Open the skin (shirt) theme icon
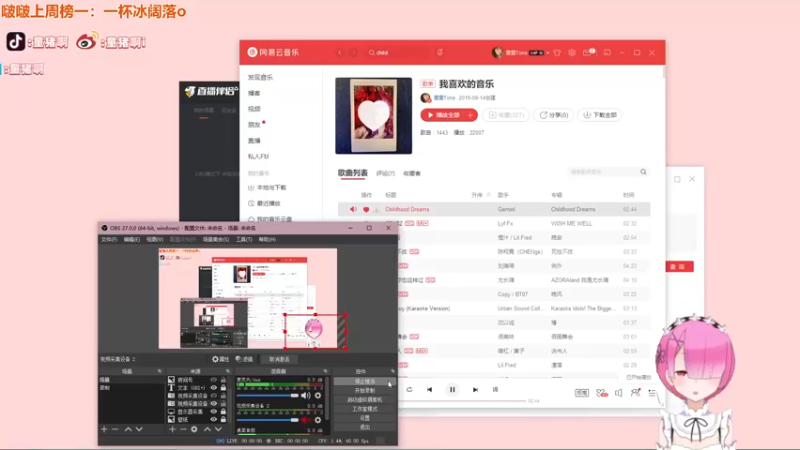Viewport: 800px width, 450px height. coord(557,53)
